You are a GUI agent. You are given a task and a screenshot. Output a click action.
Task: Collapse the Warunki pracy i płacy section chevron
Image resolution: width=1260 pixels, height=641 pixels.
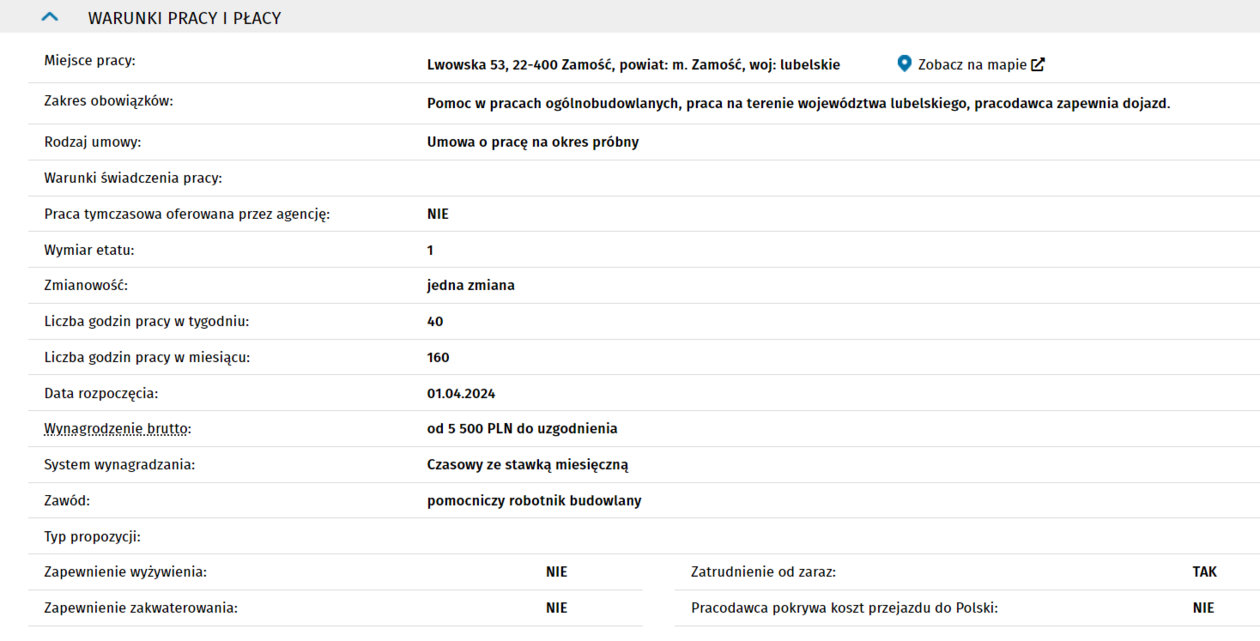click(51, 18)
